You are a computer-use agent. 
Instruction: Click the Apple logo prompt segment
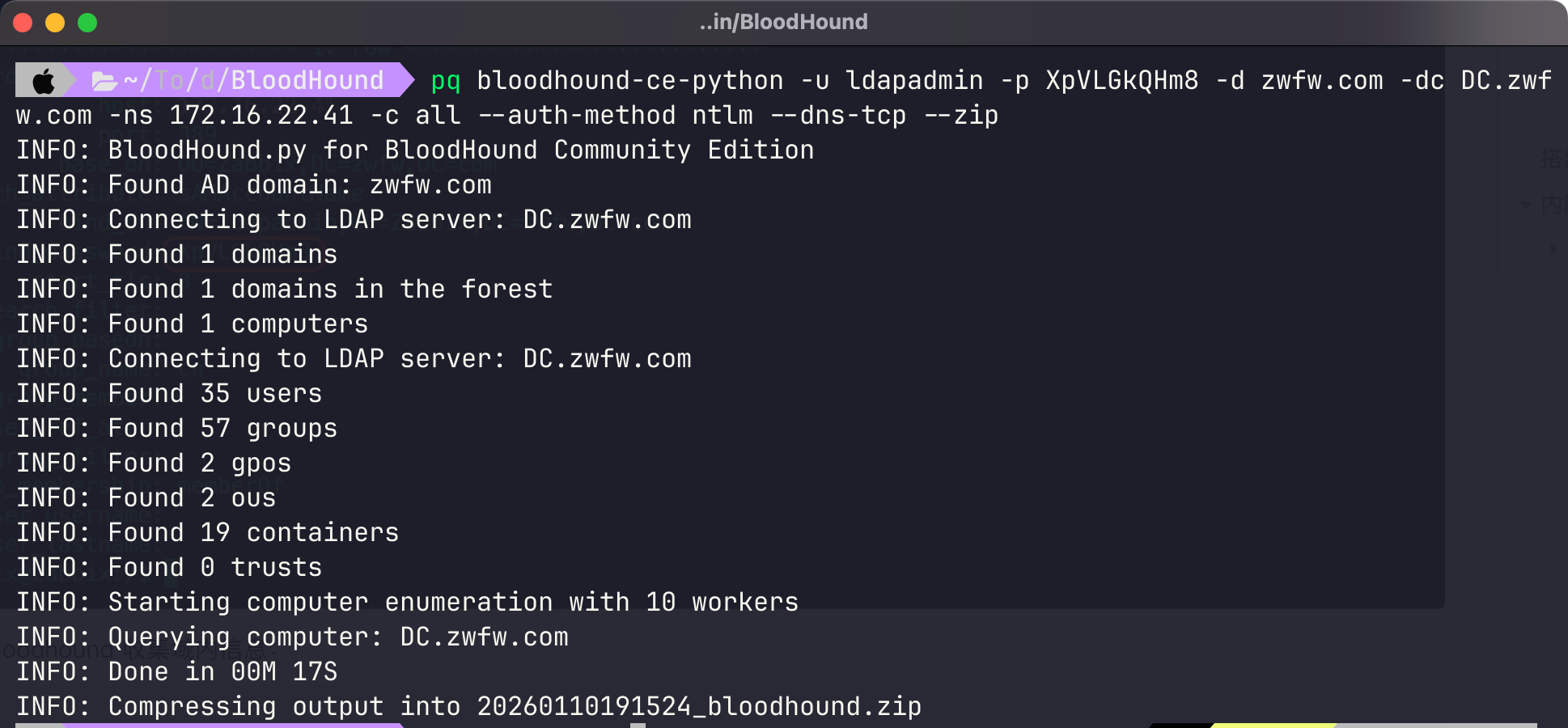(x=44, y=81)
